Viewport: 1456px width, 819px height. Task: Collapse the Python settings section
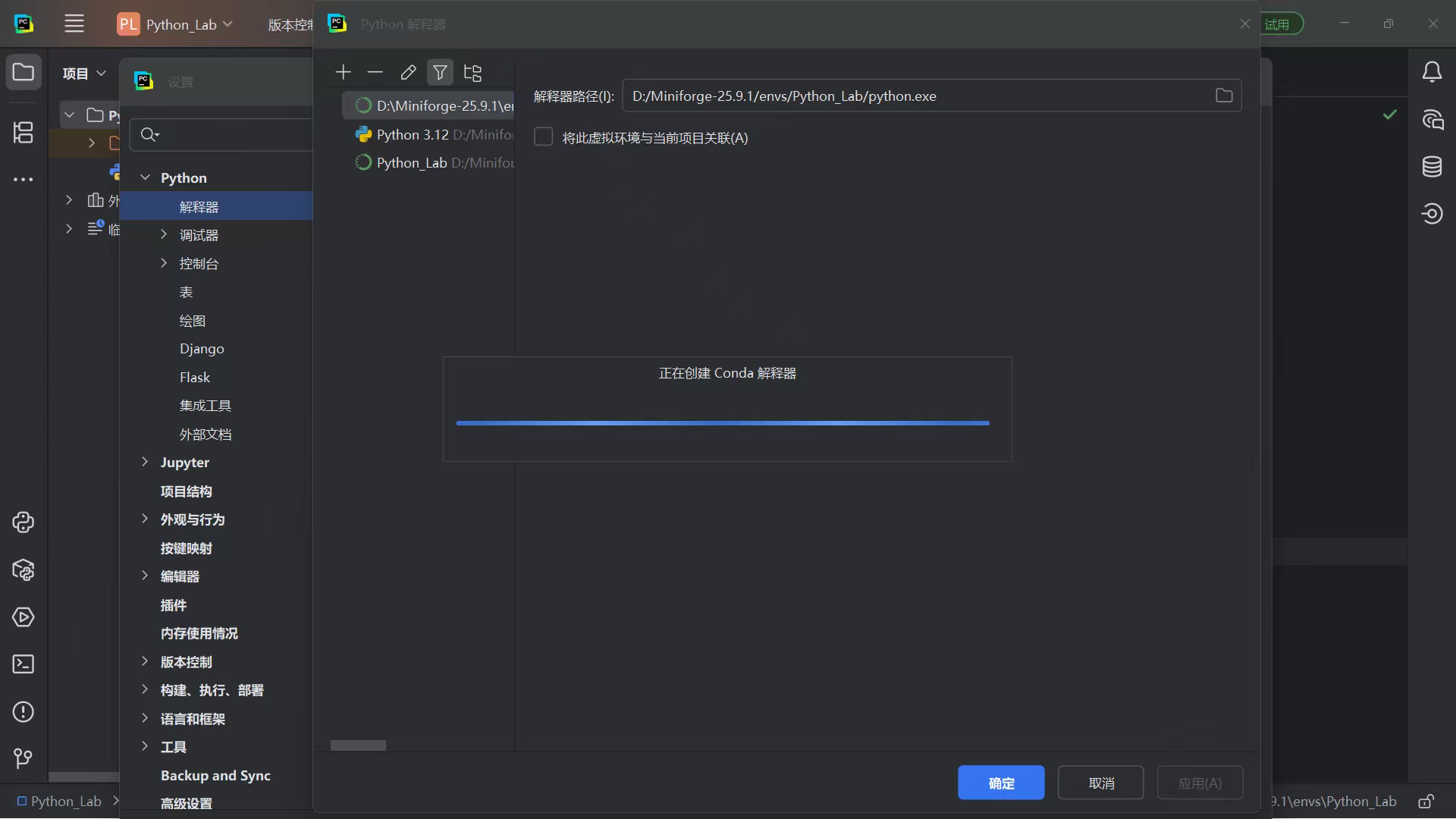coord(145,177)
